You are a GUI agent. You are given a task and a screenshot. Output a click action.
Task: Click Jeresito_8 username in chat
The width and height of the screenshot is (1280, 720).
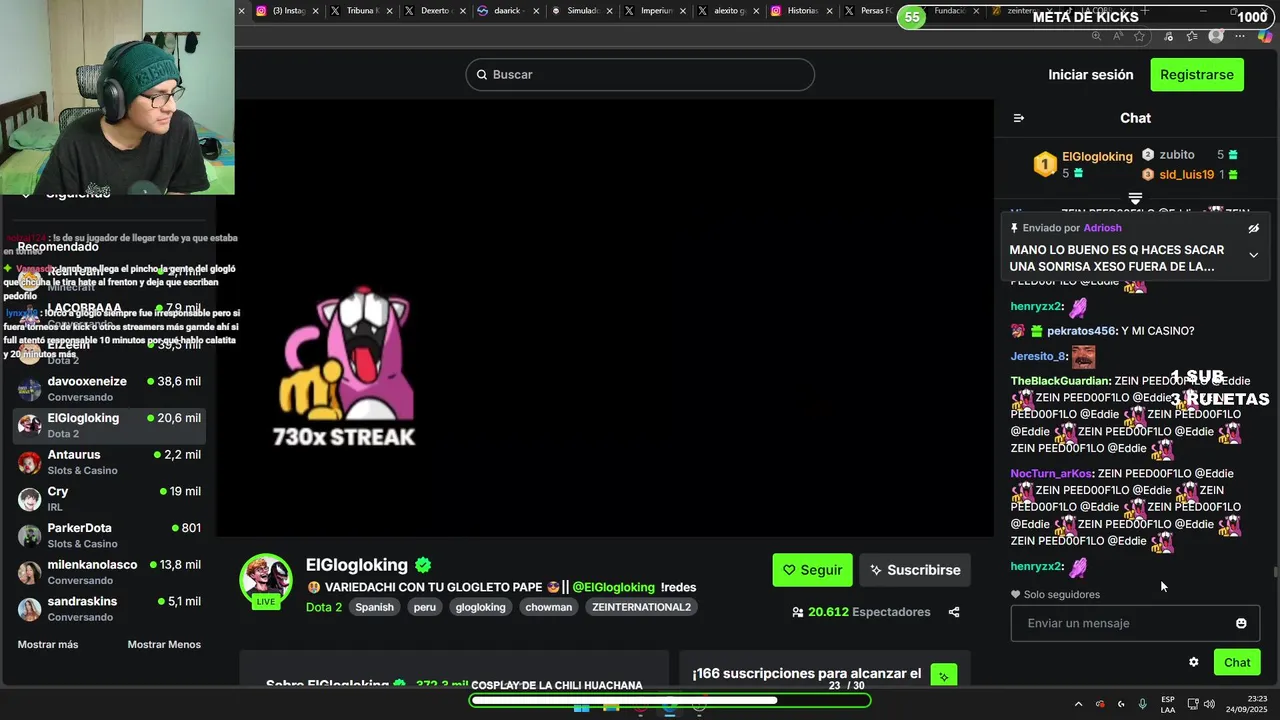1038,356
